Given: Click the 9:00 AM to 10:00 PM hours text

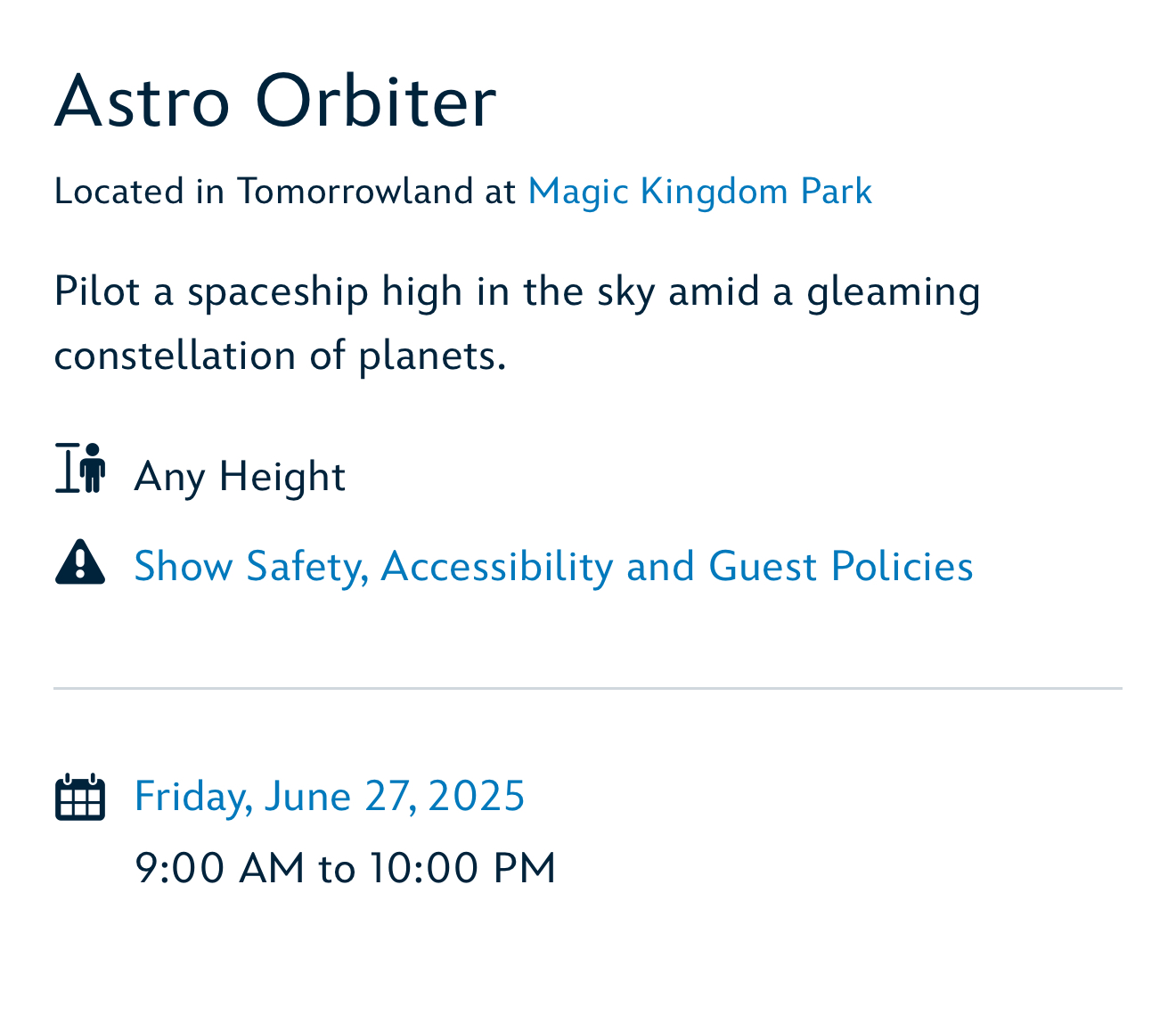Looking at the screenshot, I should coord(345,868).
